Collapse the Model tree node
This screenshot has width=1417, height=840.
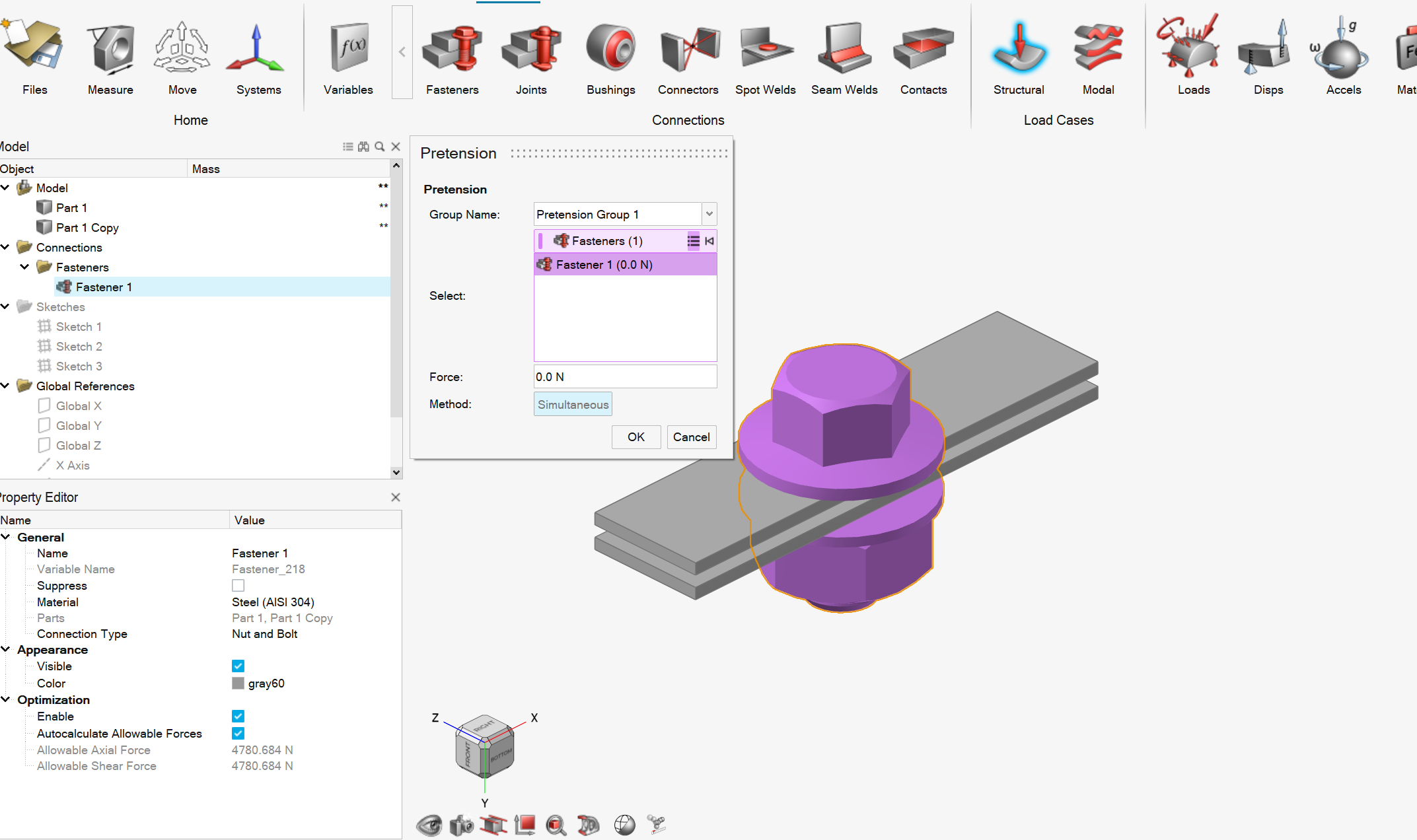5,188
